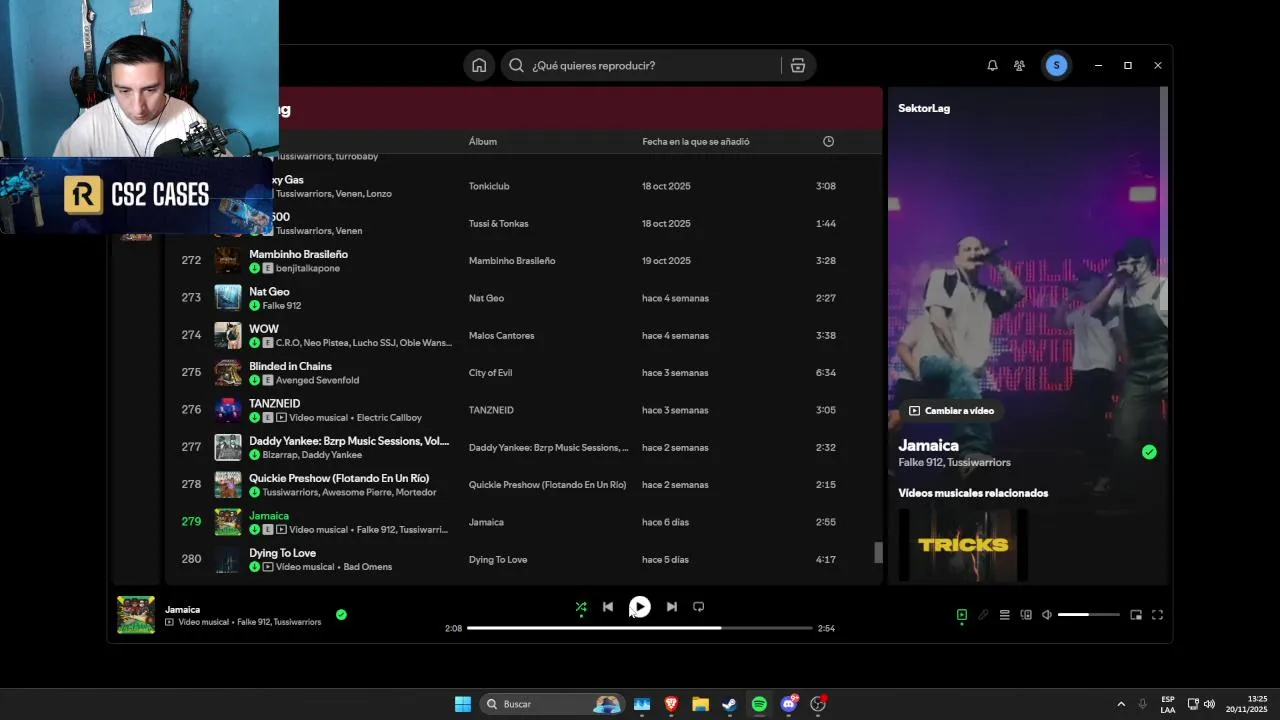The image size is (1280, 720).
Task: Open Connect to a device
Action: pyautogui.click(x=1026, y=615)
